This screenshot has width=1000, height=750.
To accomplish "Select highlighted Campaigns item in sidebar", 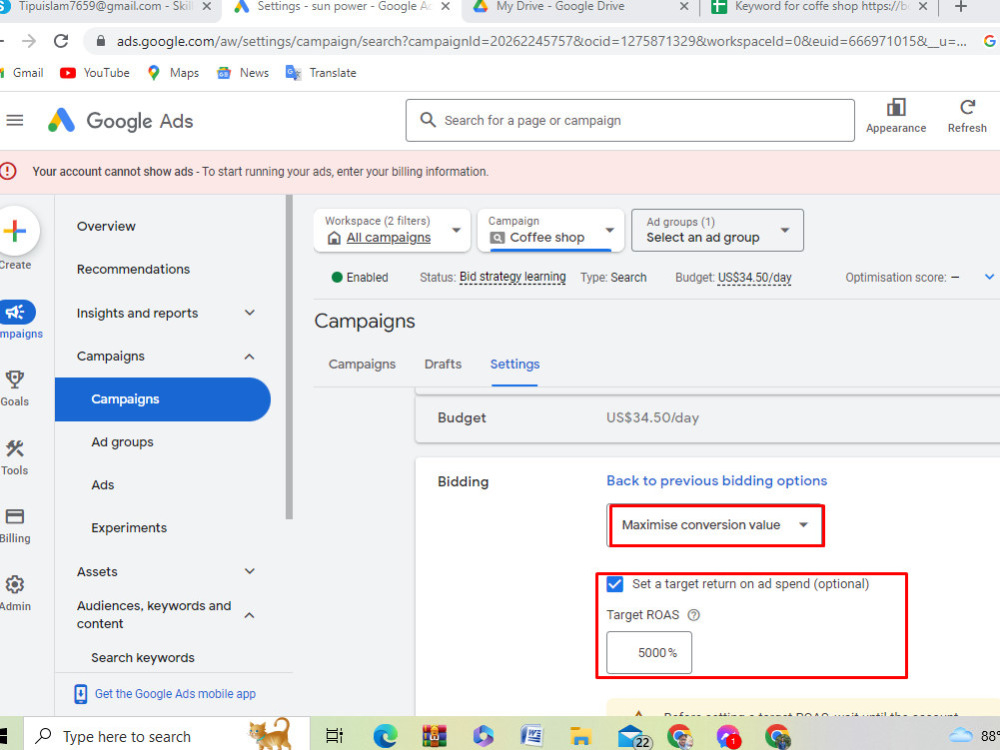I will 163,399.
